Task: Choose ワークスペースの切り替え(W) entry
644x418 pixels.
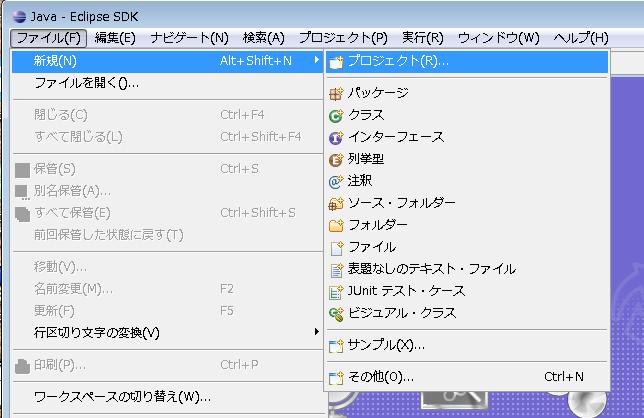Action: click(168, 397)
